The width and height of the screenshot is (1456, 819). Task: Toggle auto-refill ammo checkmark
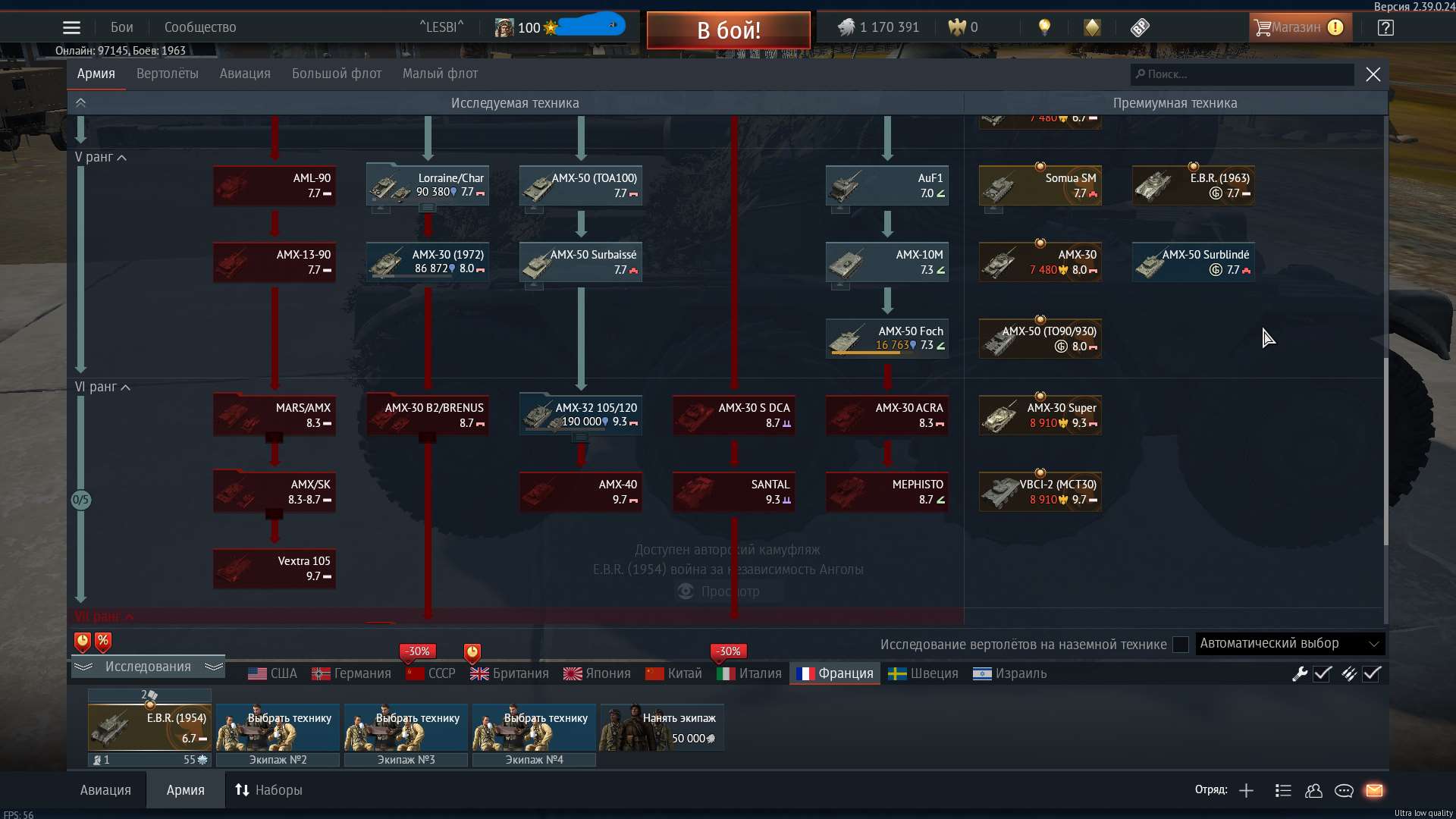click(x=1372, y=673)
